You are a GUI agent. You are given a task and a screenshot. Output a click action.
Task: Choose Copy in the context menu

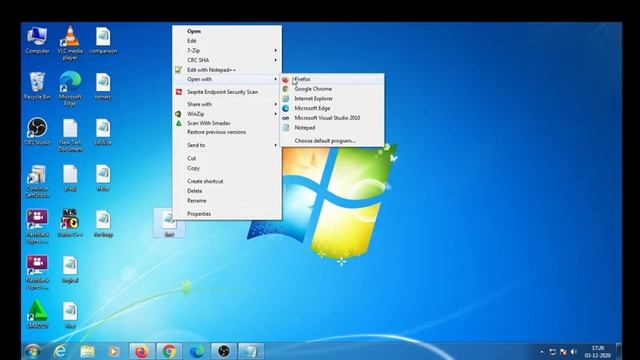pyautogui.click(x=227, y=168)
